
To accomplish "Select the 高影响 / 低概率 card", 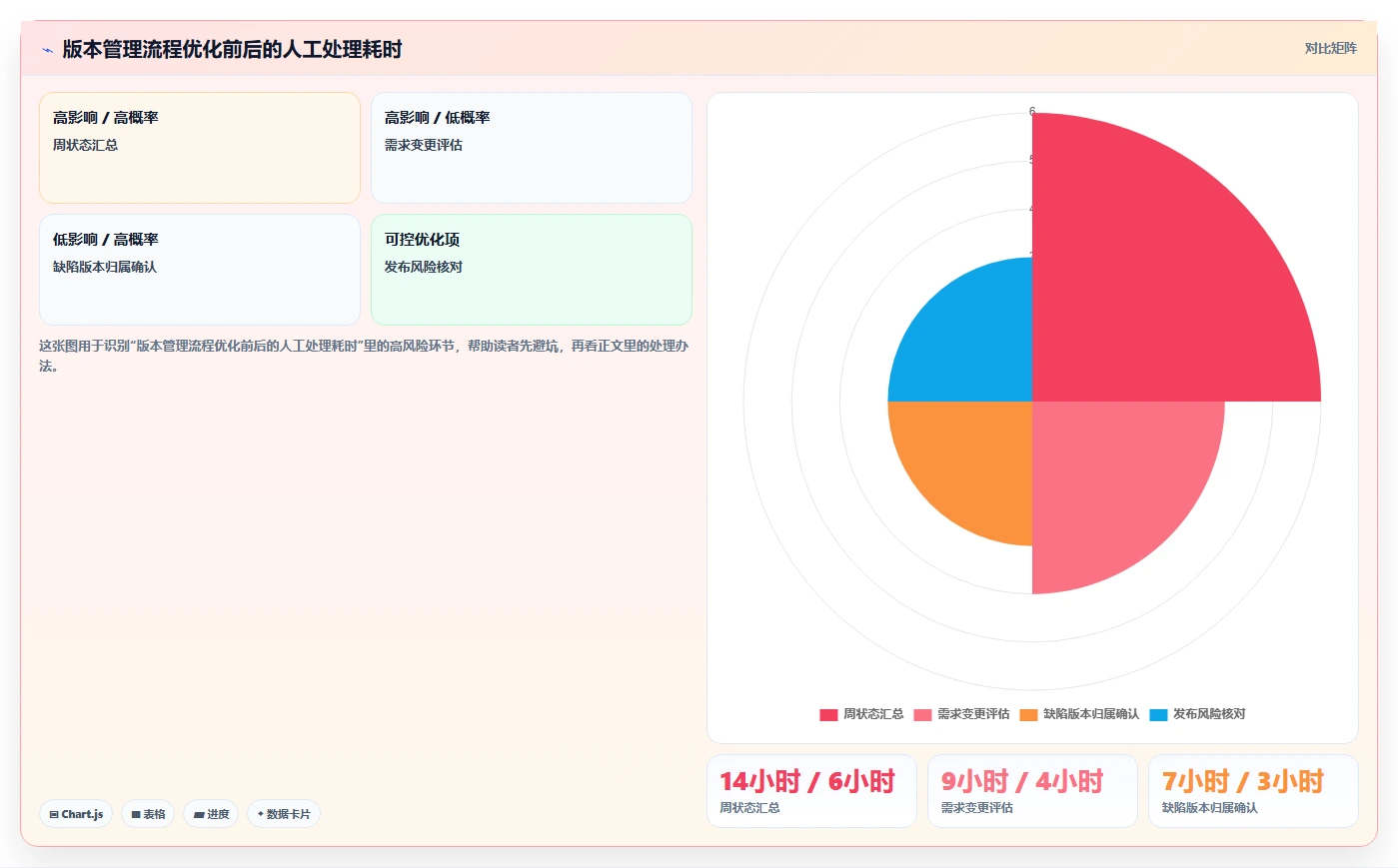I will [532, 148].
